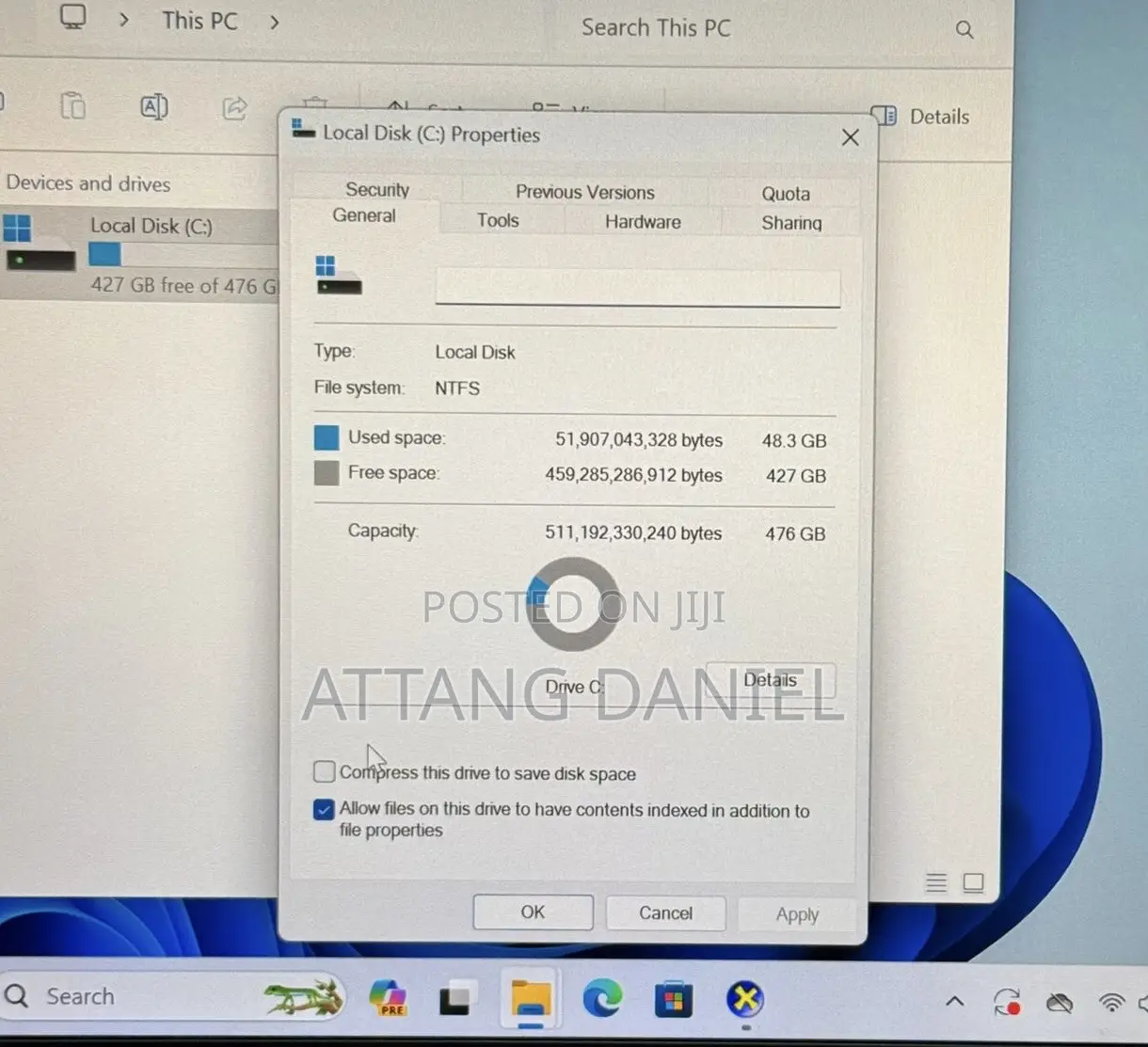Click the OneDrive cloud tray icon
Image resolution: width=1148 pixels, height=1047 pixels.
pos(1060,1003)
